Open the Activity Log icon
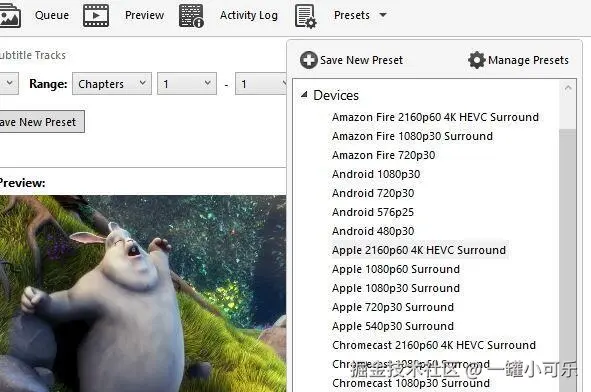The height and width of the screenshot is (392, 591). (x=191, y=16)
